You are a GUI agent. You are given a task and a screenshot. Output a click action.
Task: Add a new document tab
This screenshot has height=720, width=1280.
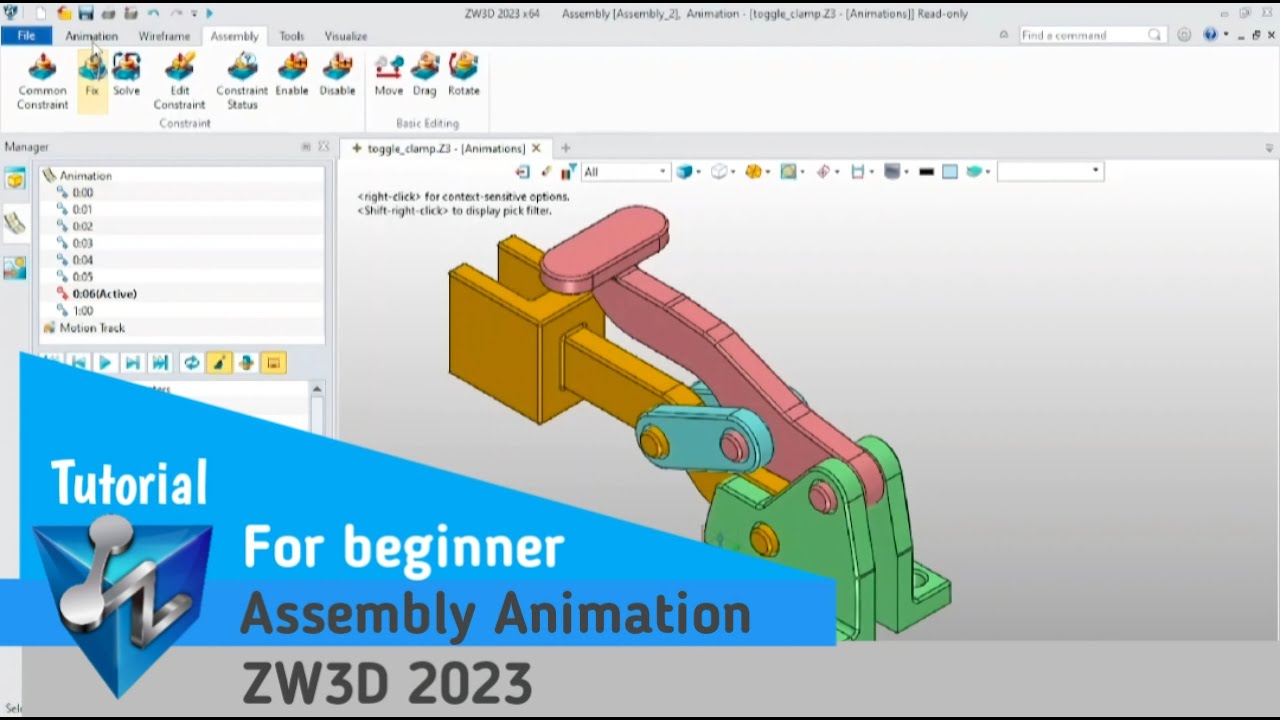coord(565,148)
